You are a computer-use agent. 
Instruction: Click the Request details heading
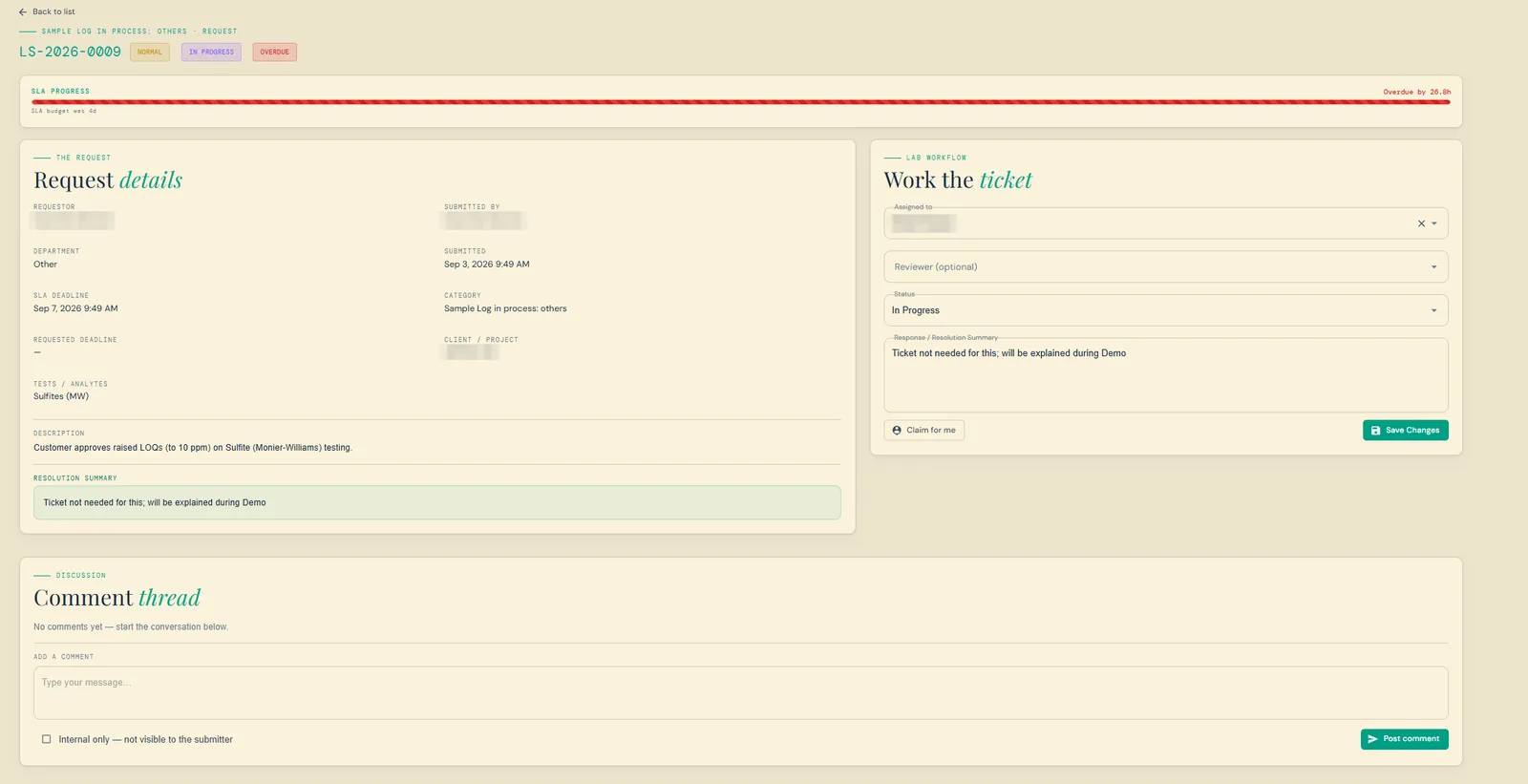point(108,180)
